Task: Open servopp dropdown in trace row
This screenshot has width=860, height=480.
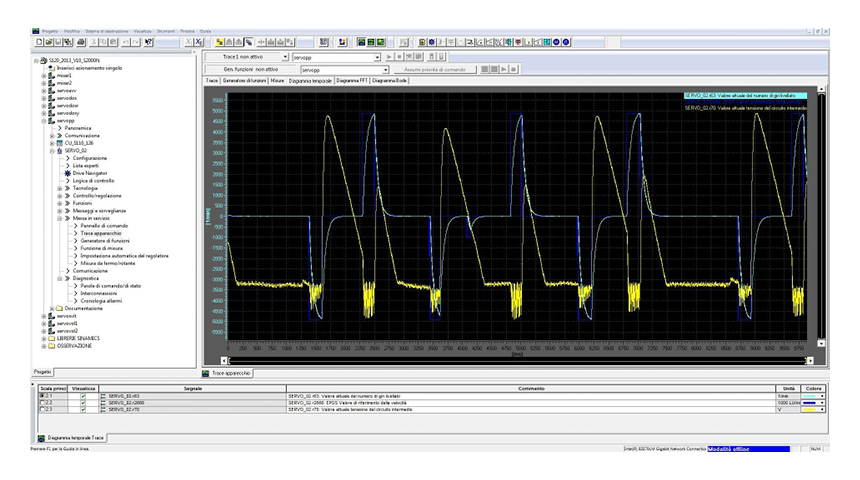Action: click(377, 57)
